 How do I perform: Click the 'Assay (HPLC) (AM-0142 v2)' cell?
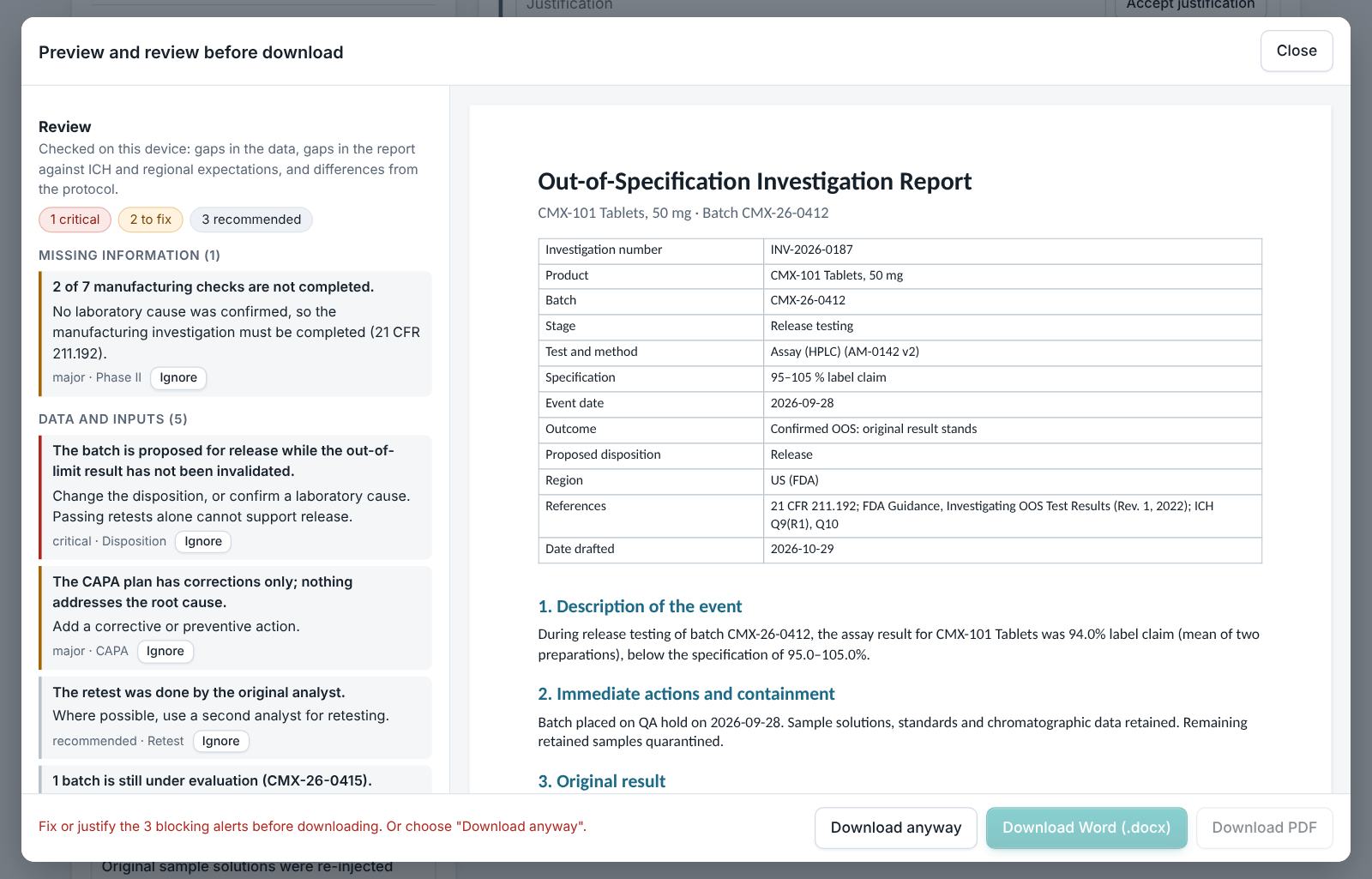[1012, 352]
